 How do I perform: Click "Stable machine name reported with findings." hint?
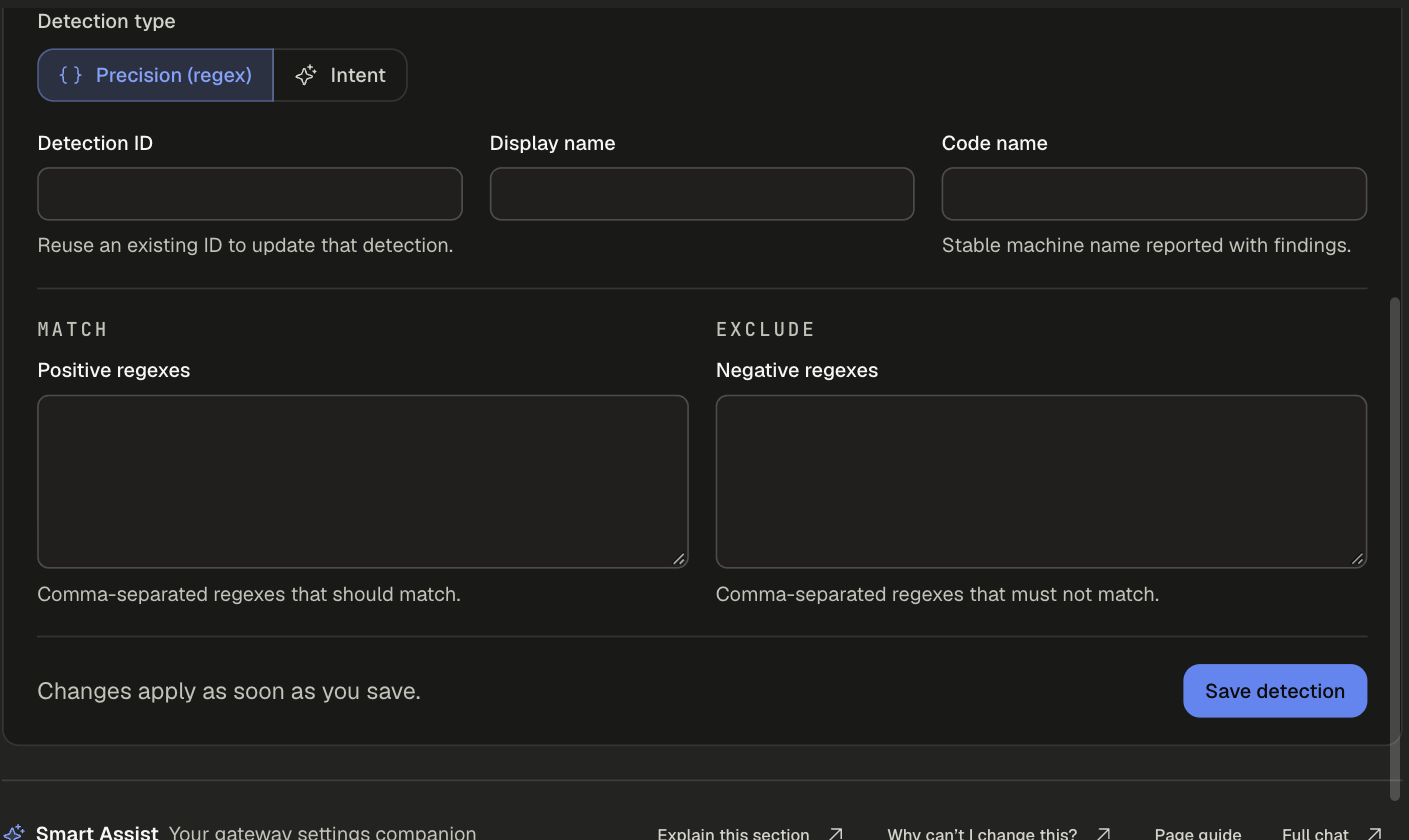[x=1146, y=245]
